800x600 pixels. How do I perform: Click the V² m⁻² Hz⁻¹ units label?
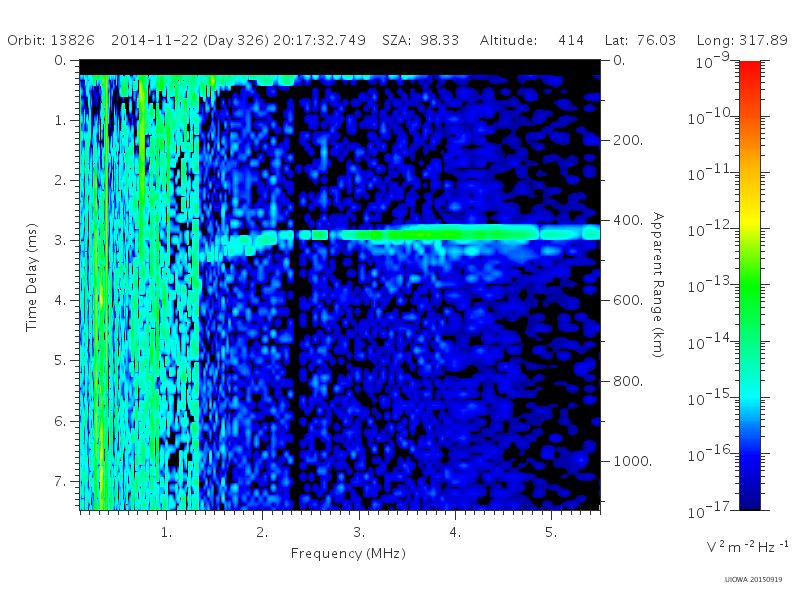click(x=747, y=546)
